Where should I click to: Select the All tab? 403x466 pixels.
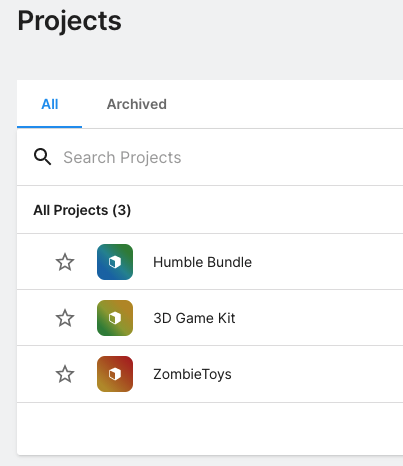click(x=50, y=104)
